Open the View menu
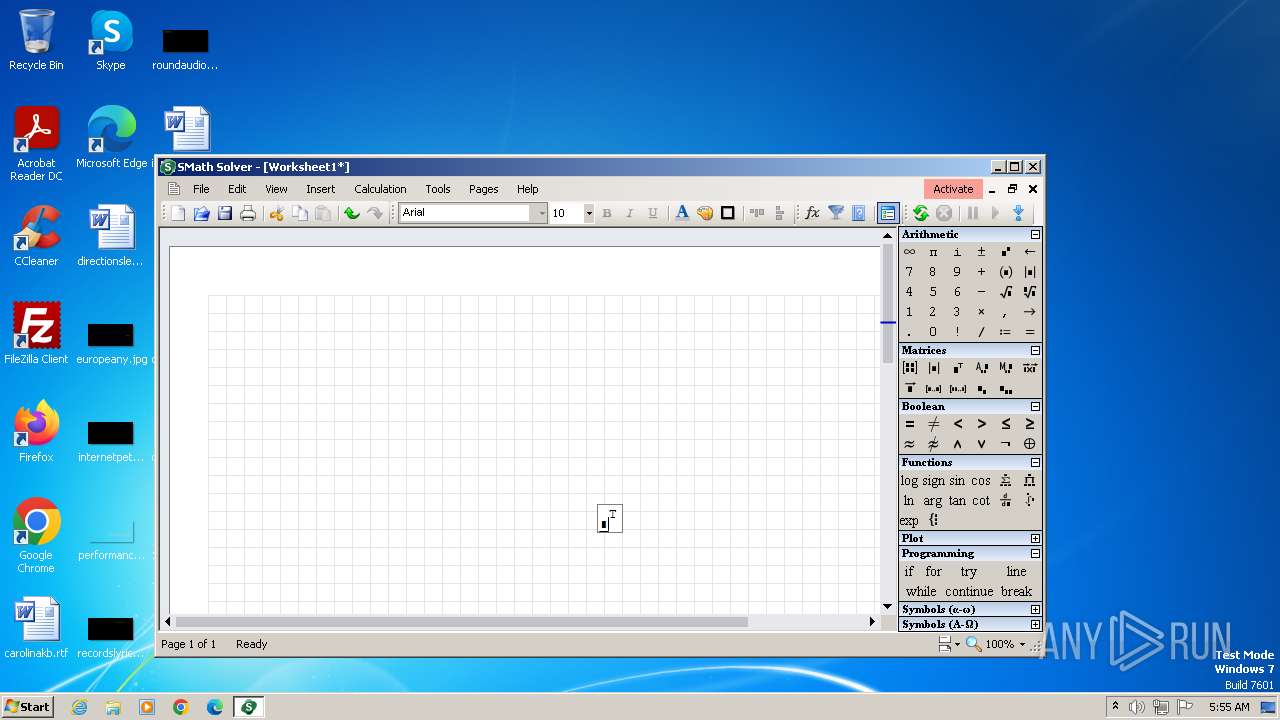 click(276, 189)
